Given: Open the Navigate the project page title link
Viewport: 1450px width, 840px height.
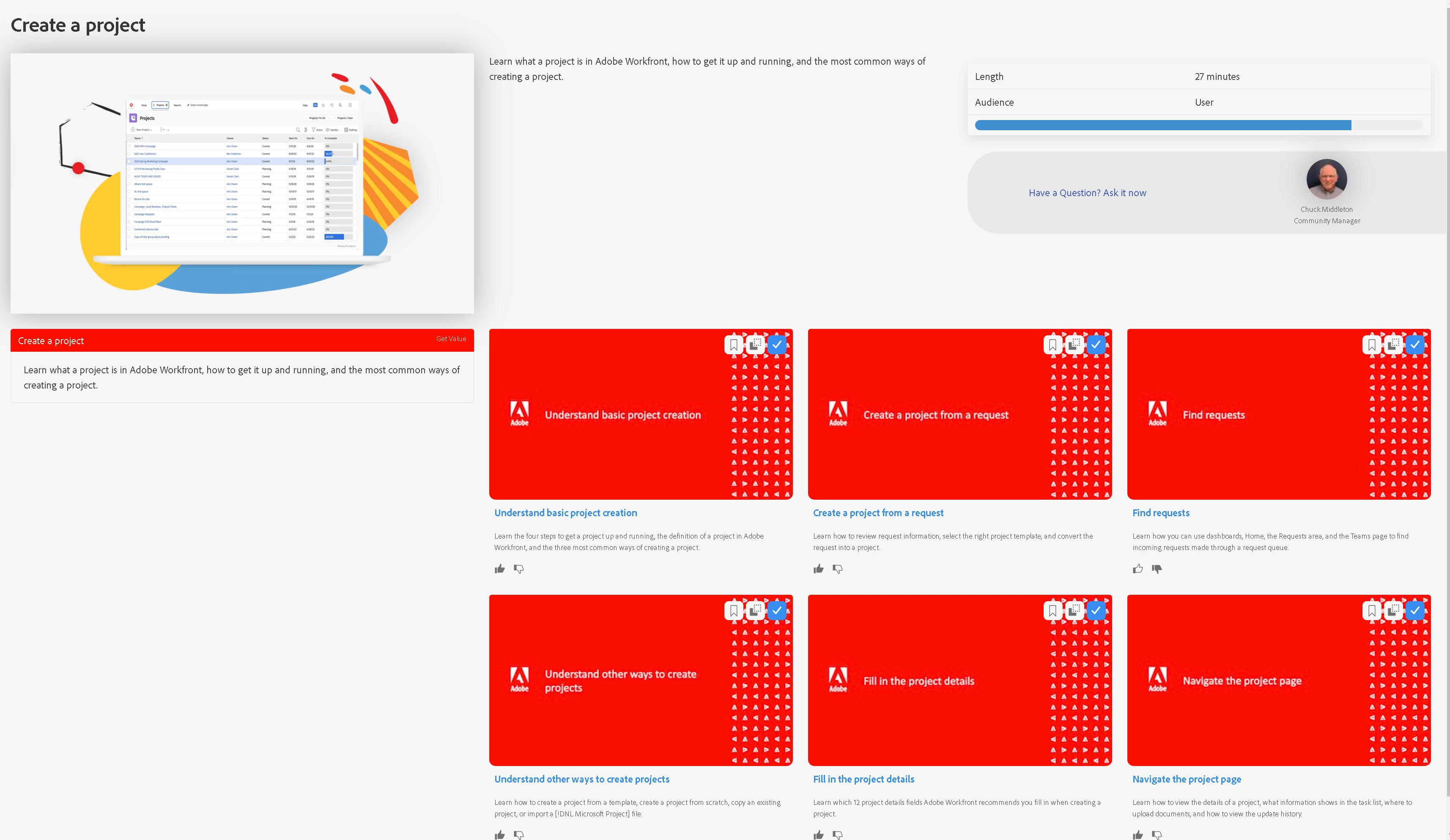Looking at the screenshot, I should coord(1186,779).
